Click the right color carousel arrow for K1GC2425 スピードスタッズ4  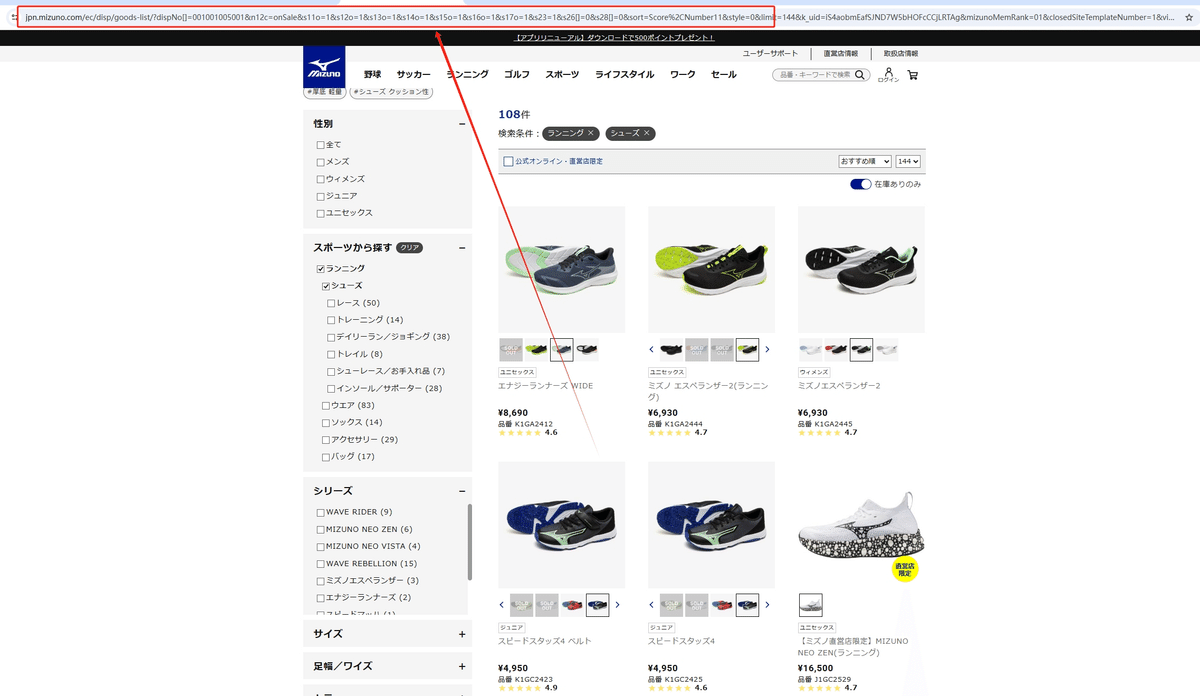pyautogui.click(x=768, y=604)
